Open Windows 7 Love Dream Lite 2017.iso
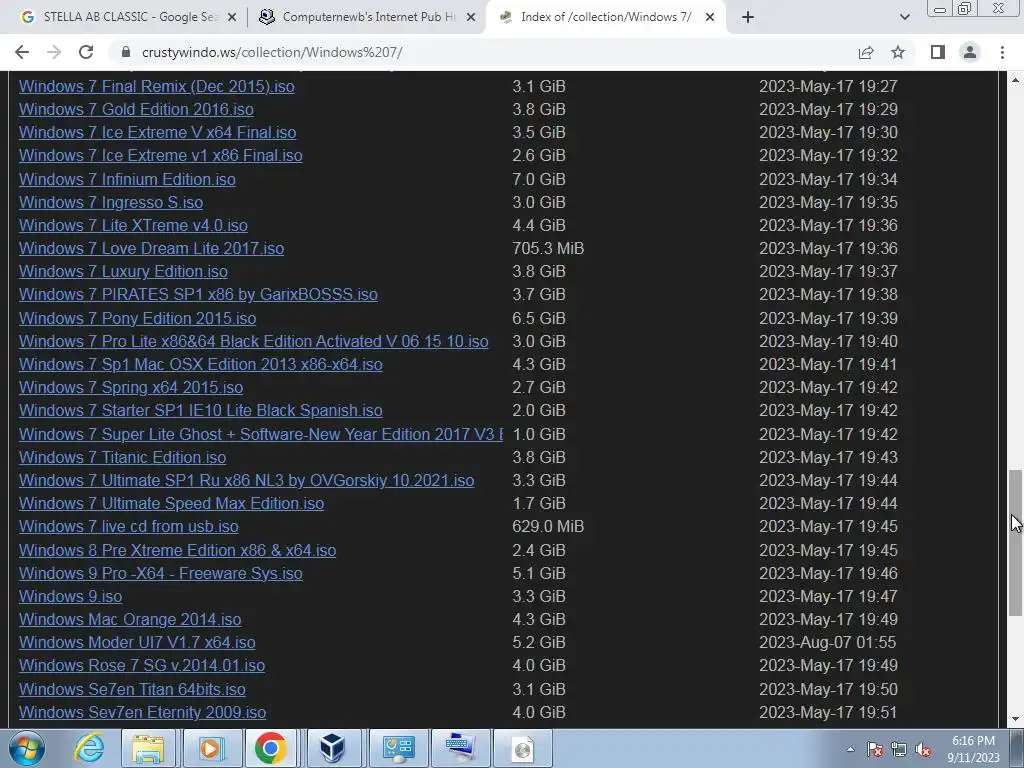The image size is (1024, 768). pyautogui.click(x=152, y=248)
